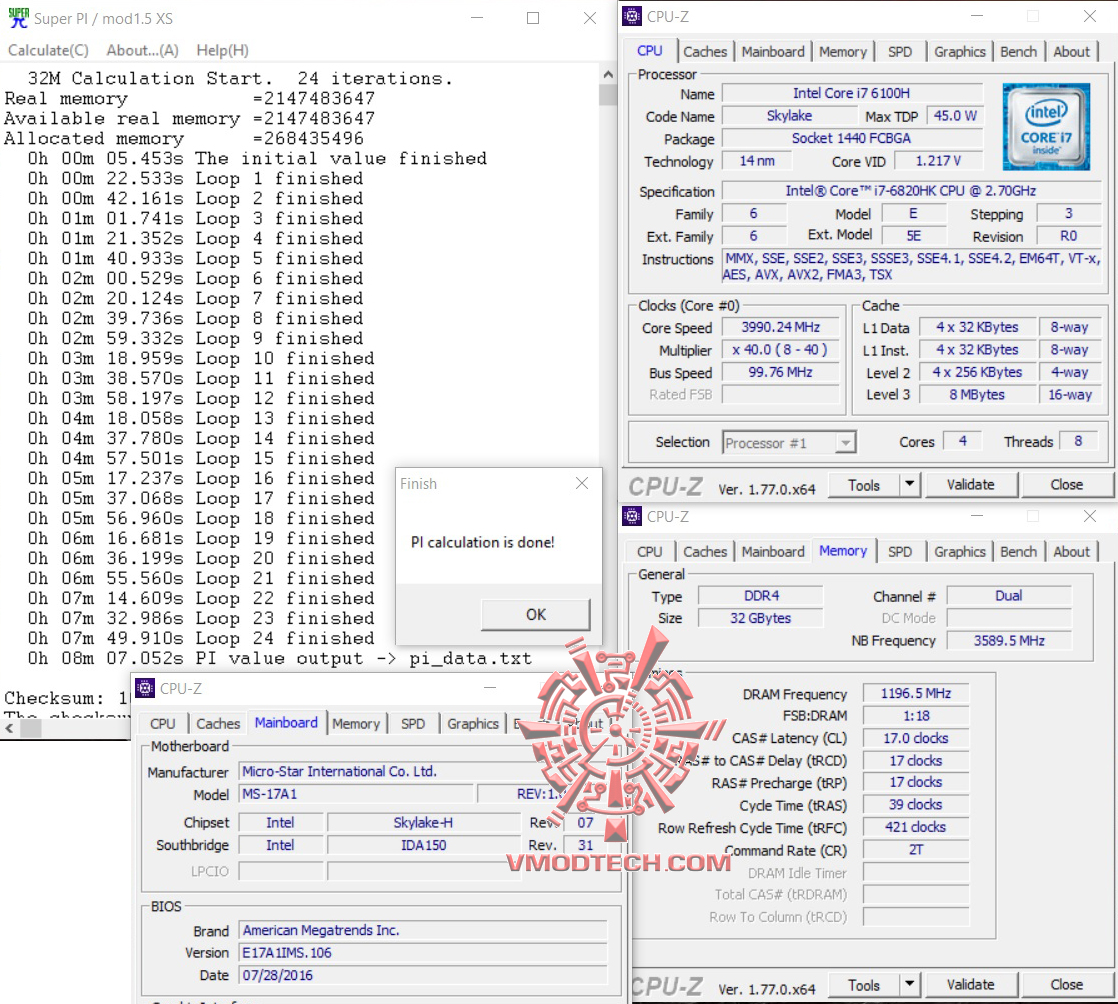This screenshot has width=1118, height=1004.
Task: Select Graphics tab in Memory CPU-Z window
Action: click(959, 551)
